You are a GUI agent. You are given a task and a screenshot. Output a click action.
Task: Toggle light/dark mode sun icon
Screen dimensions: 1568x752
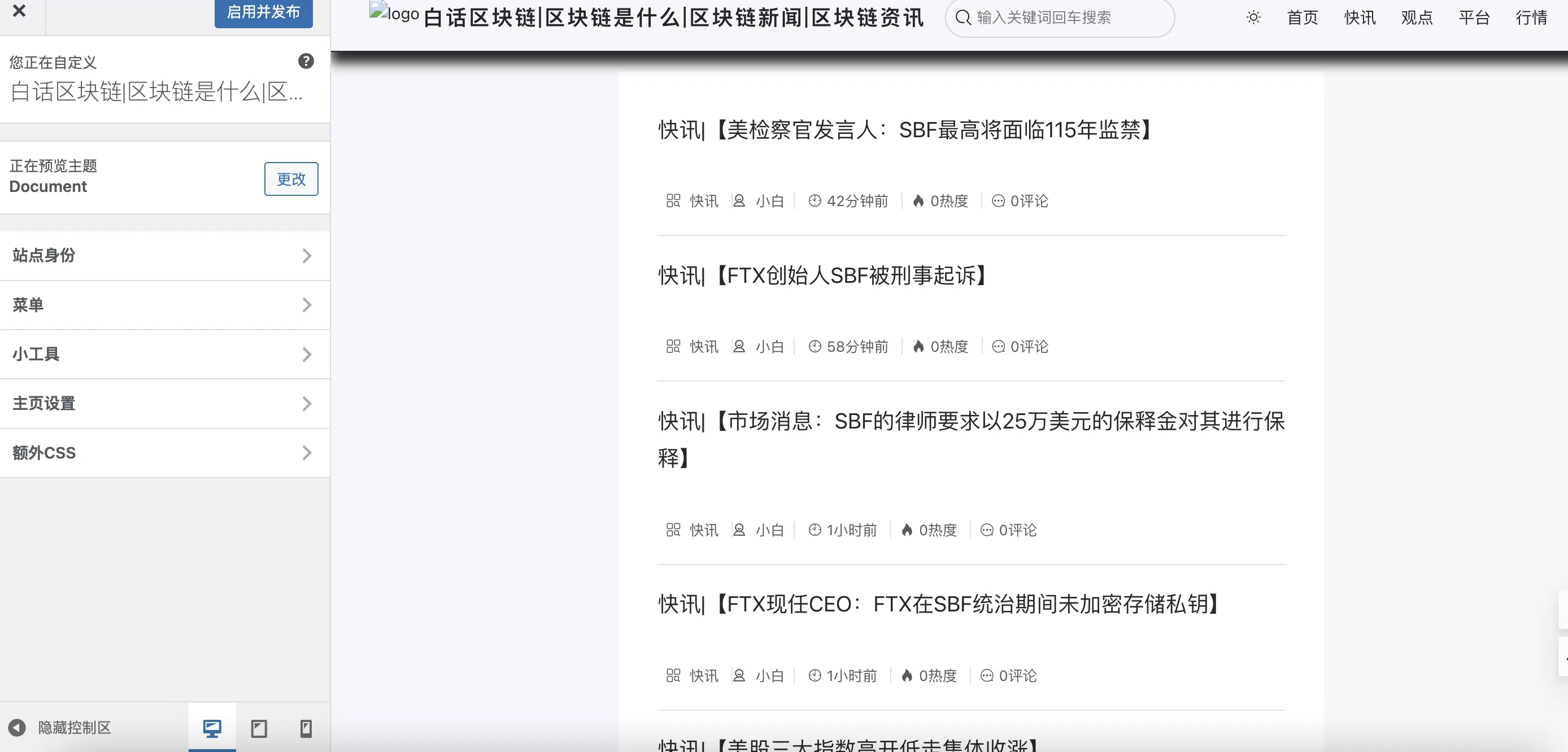click(1253, 18)
